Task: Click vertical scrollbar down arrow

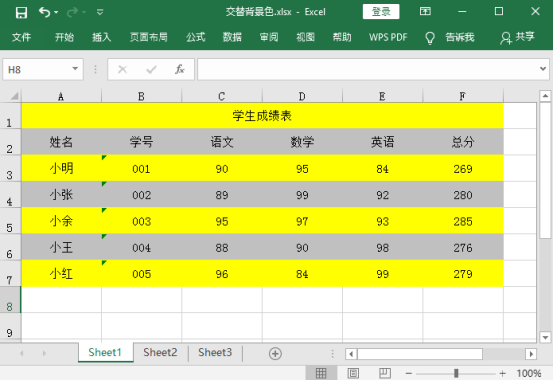Action: click(x=545, y=337)
